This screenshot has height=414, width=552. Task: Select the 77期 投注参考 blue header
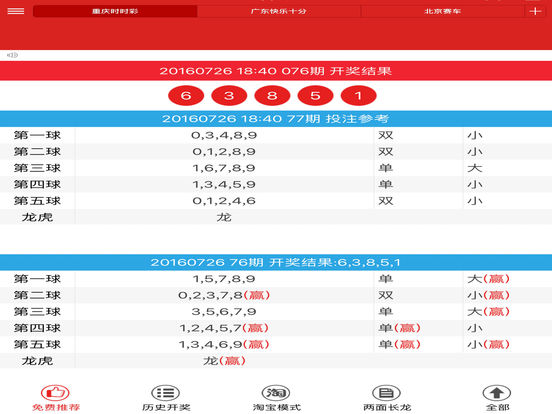coord(276,119)
